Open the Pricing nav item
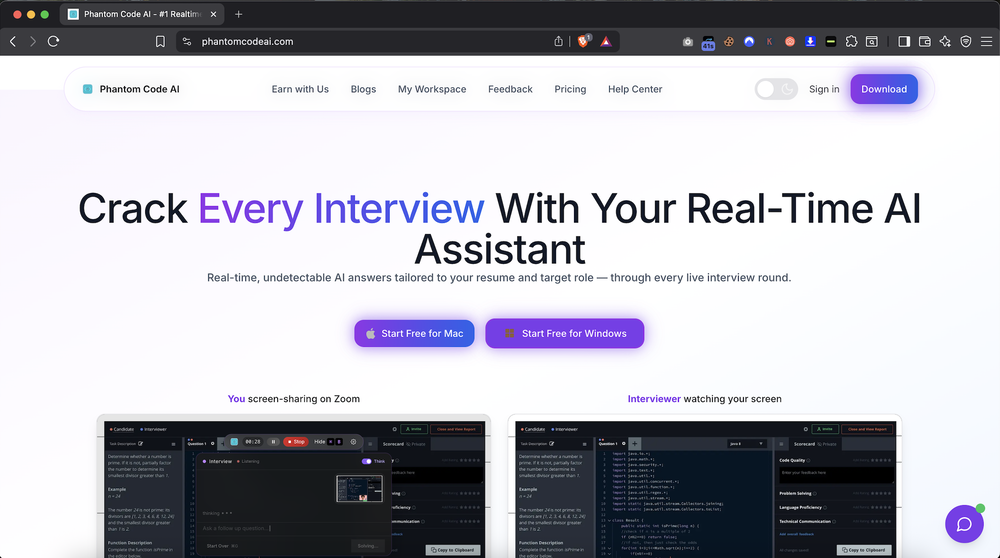This screenshot has height=558, width=1000. click(570, 89)
